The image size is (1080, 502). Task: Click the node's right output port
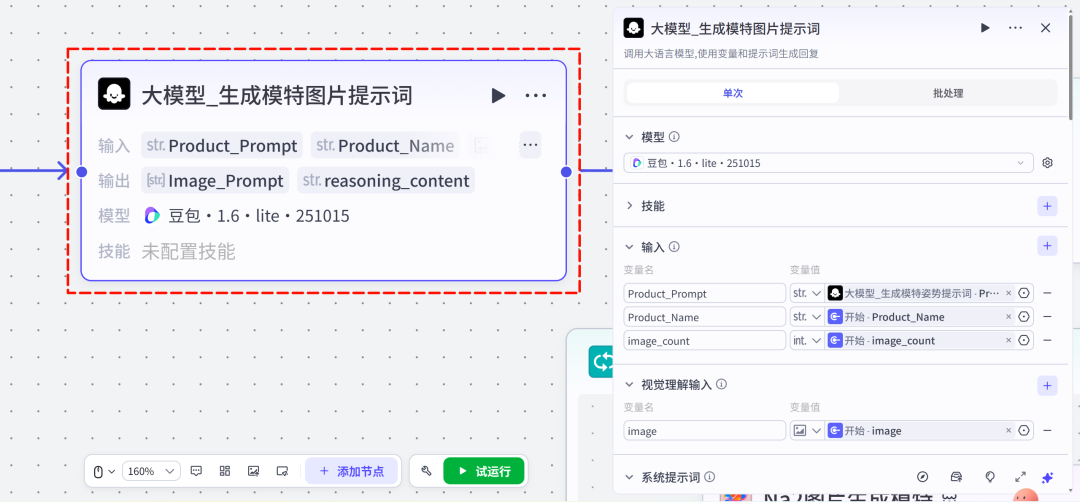pyautogui.click(x=566, y=171)
